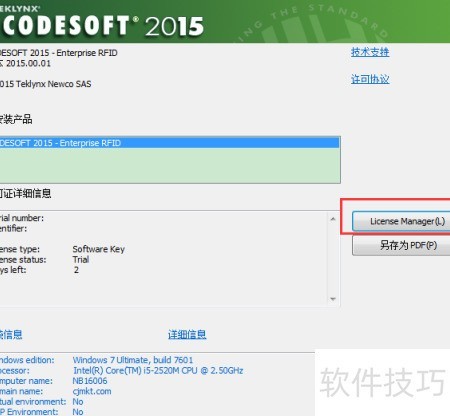Open the 详细信息 link
Image resolution: width=450 pixels, height=416 pixels.
tap(187, 334)
